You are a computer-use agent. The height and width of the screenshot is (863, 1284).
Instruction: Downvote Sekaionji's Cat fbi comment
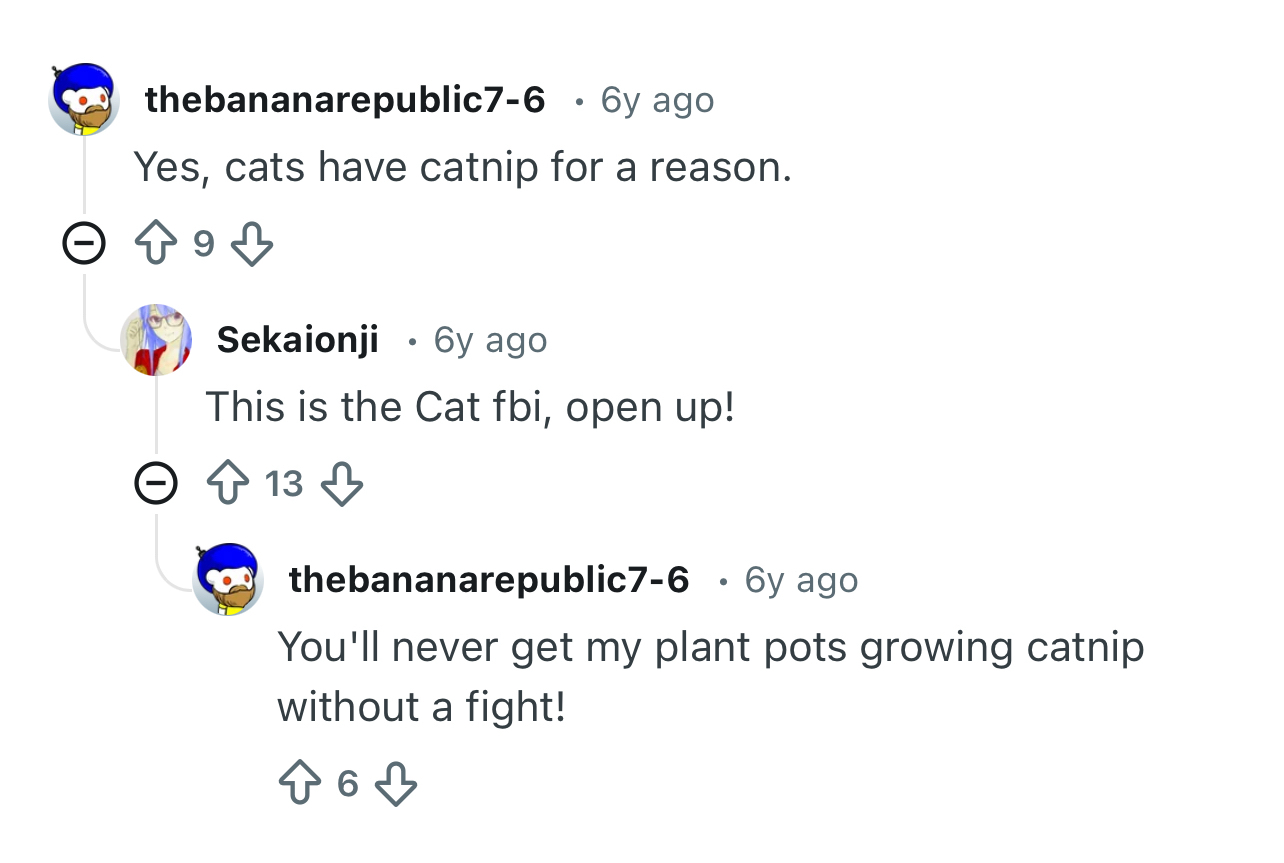341,484
